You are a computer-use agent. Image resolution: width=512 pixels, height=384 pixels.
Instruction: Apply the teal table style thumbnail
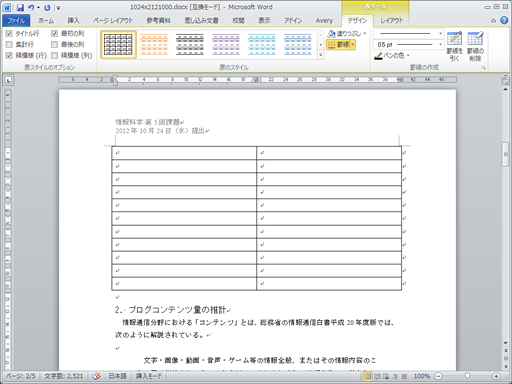tap(262, 44)
